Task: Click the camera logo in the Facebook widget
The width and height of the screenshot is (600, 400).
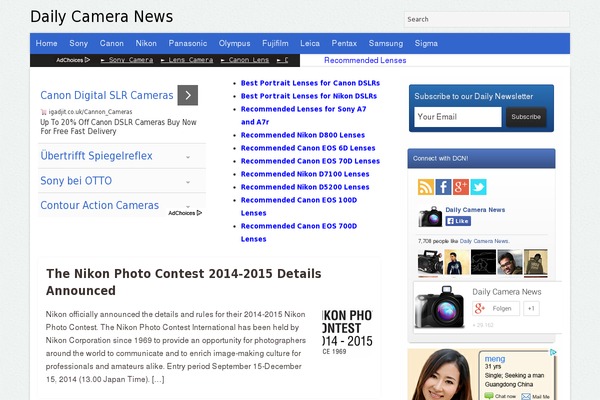Action: pos(430,216)
